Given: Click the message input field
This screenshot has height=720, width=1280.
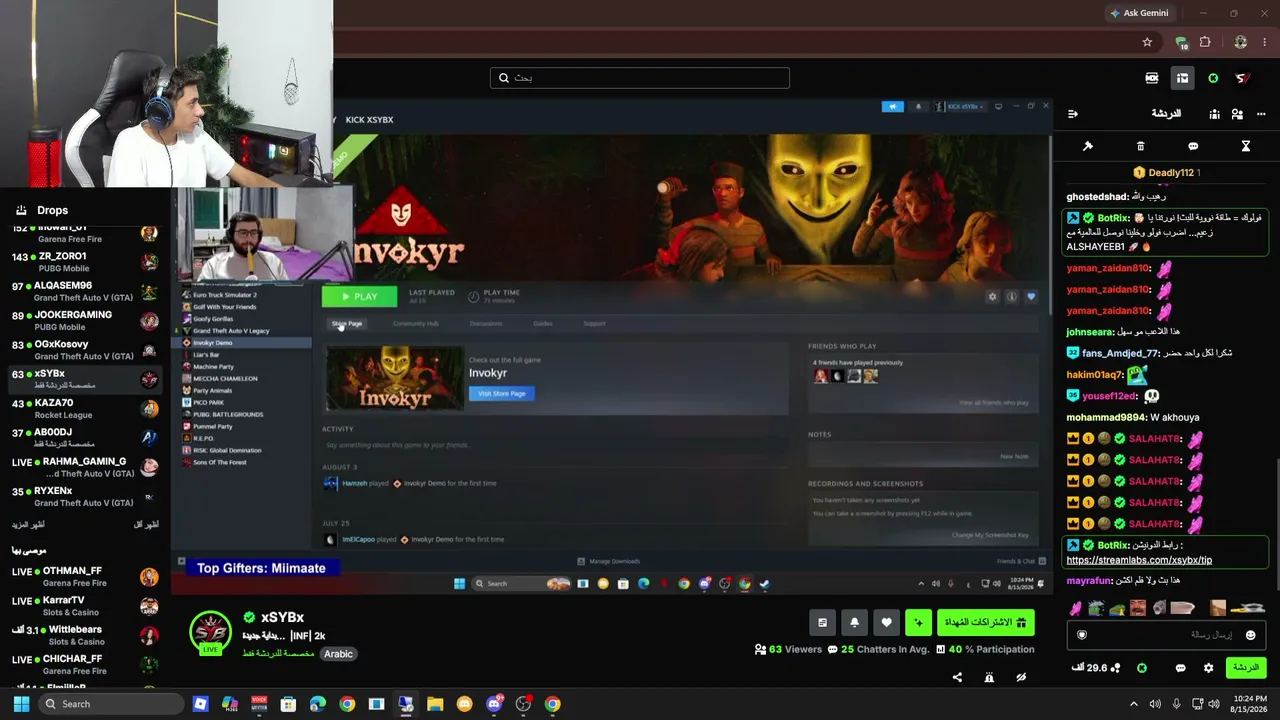Looking at the screenshot, I should coord(1166,635).
